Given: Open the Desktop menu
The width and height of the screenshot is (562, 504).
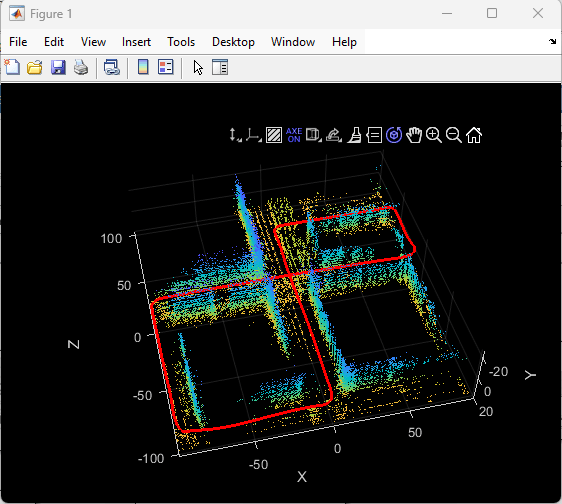Looking at the screenshot, I should [x=233, y=42].
